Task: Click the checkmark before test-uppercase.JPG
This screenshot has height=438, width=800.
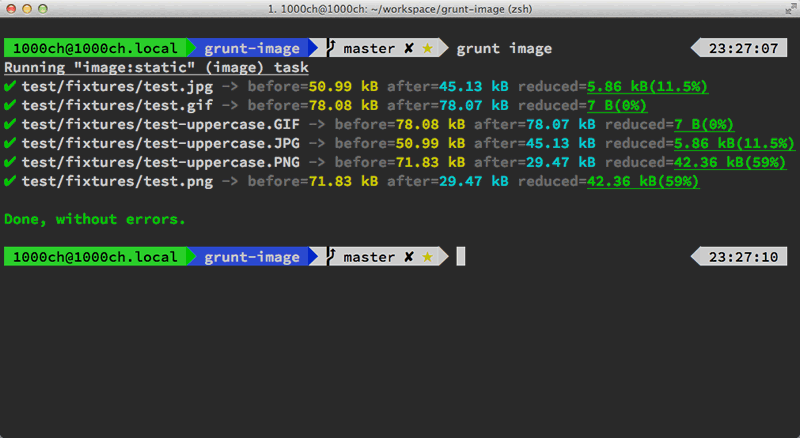Action: click(10, 143)
